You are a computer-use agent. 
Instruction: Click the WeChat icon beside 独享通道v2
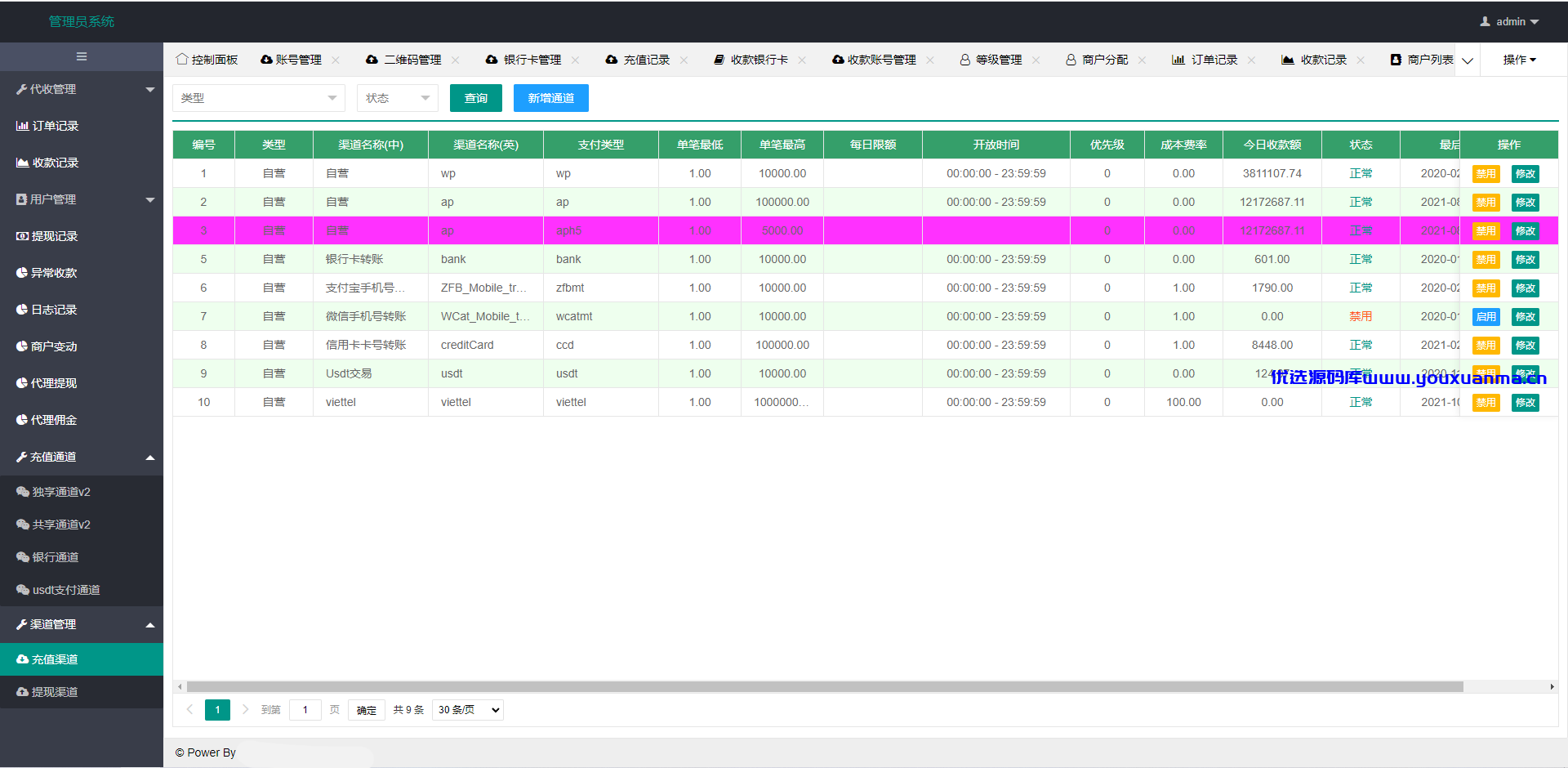(23, 492)
